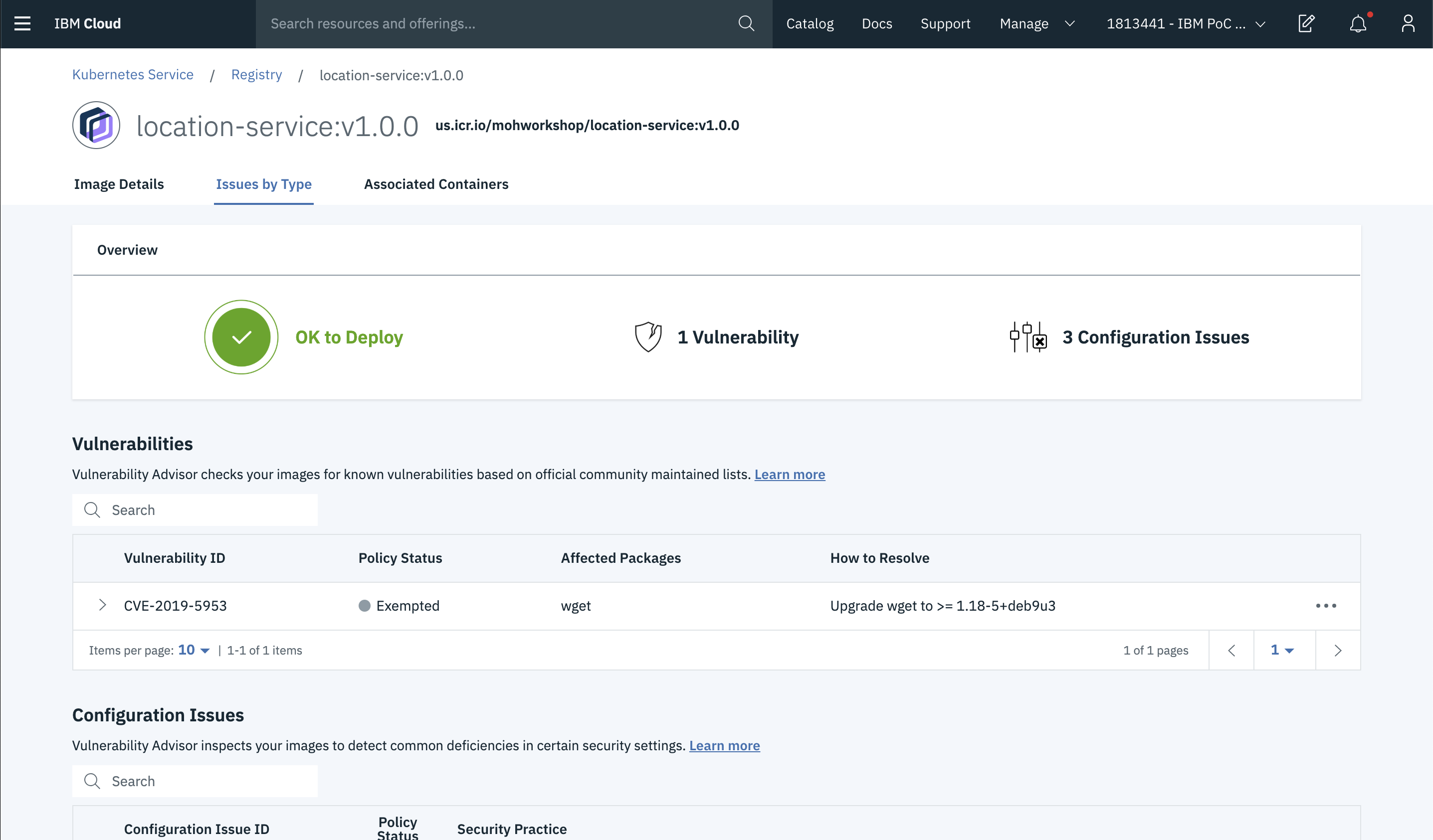1433x840 pixels.
Task: Go to Registry breadcrumb
Action: (256, 74)
